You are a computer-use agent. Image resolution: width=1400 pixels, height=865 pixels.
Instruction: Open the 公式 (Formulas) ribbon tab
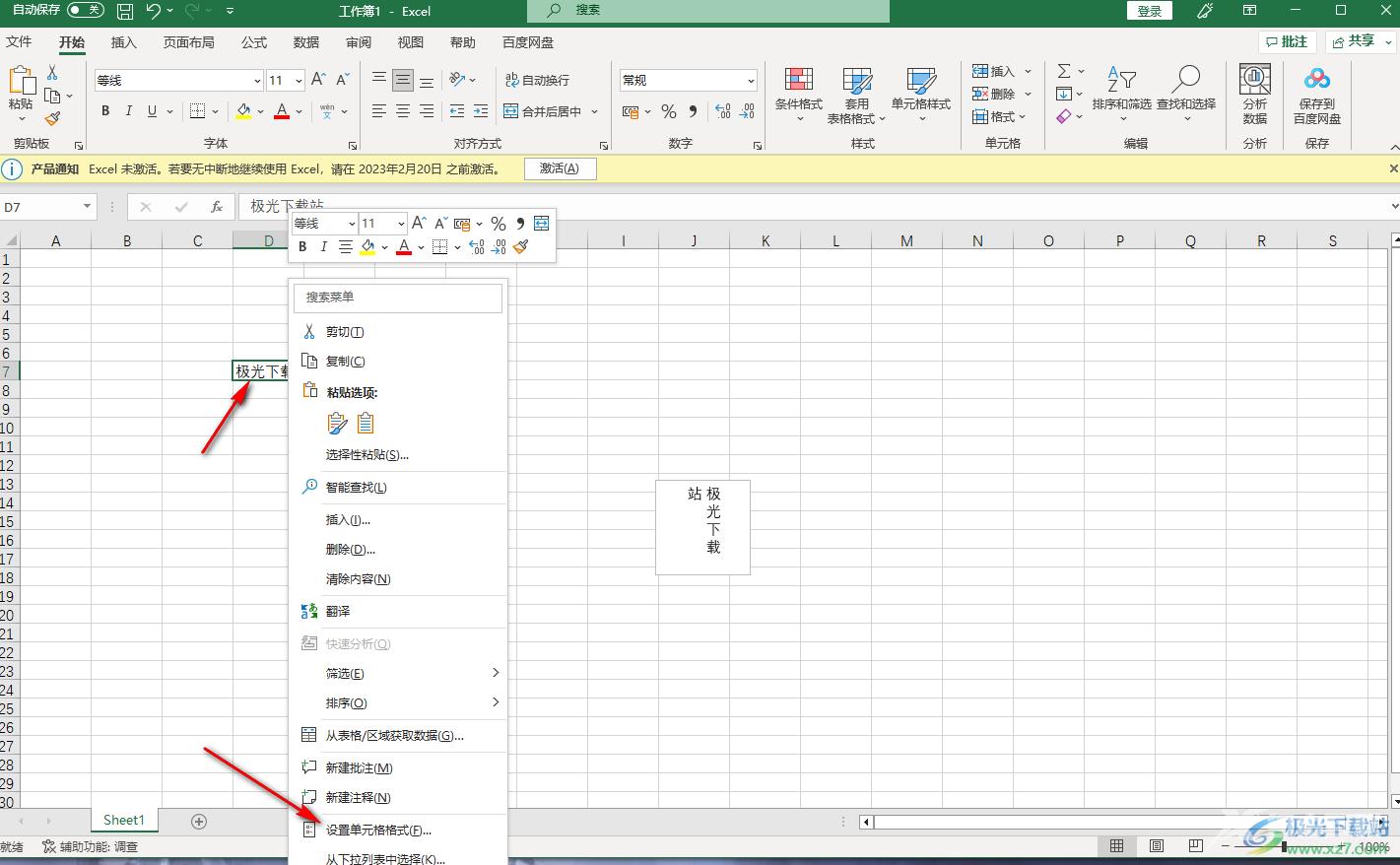[254, 42]
